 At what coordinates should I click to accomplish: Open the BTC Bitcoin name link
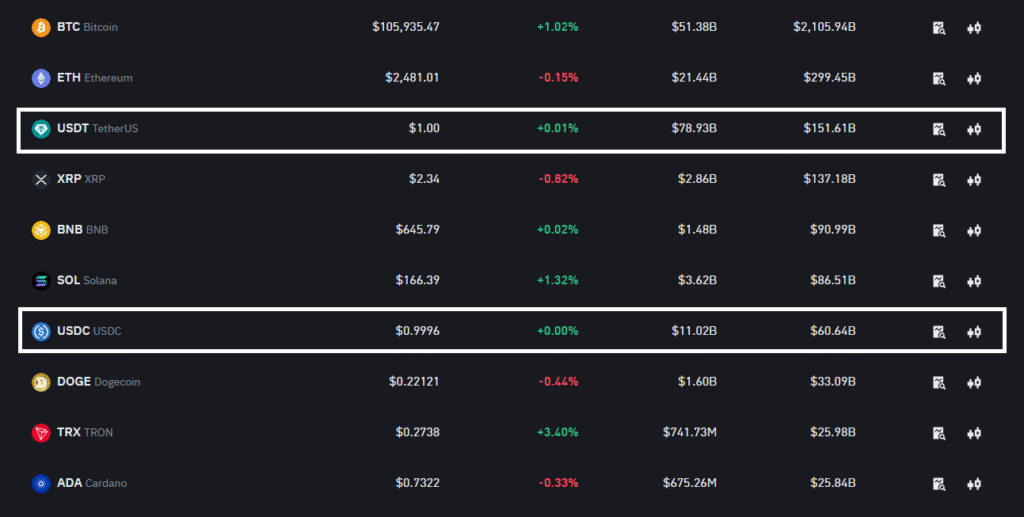coord(88,27)
